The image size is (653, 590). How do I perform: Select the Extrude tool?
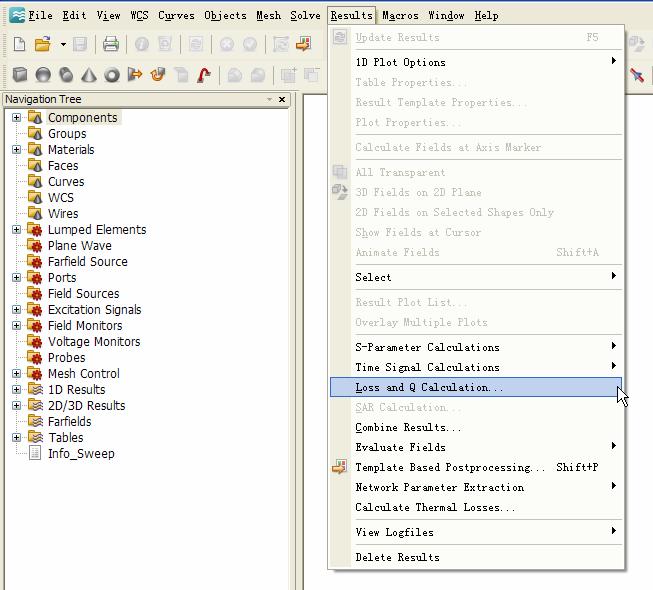pos(135,75)
